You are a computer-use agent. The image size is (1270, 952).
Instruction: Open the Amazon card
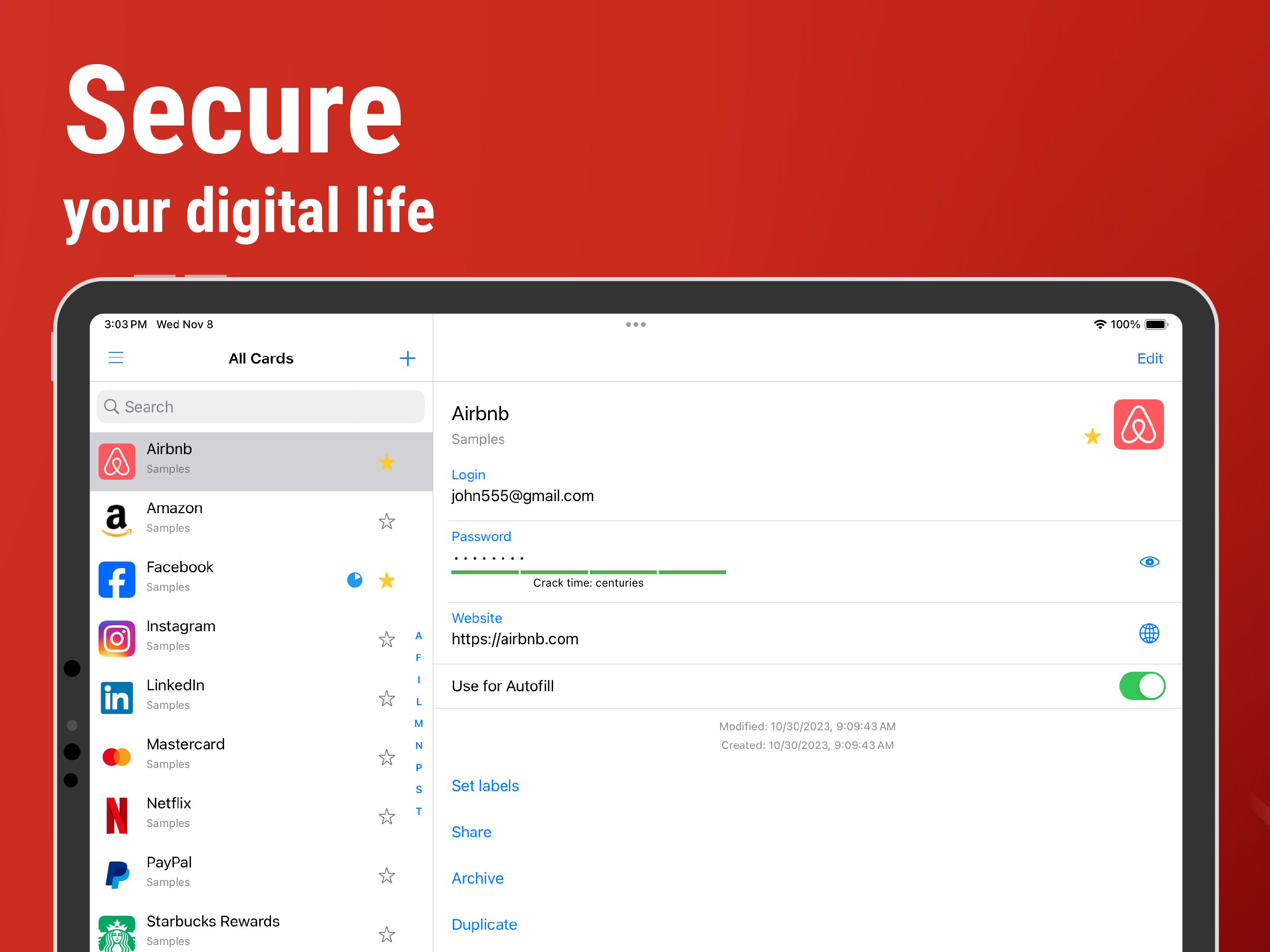pyautogui.click(x=261, y=520)
